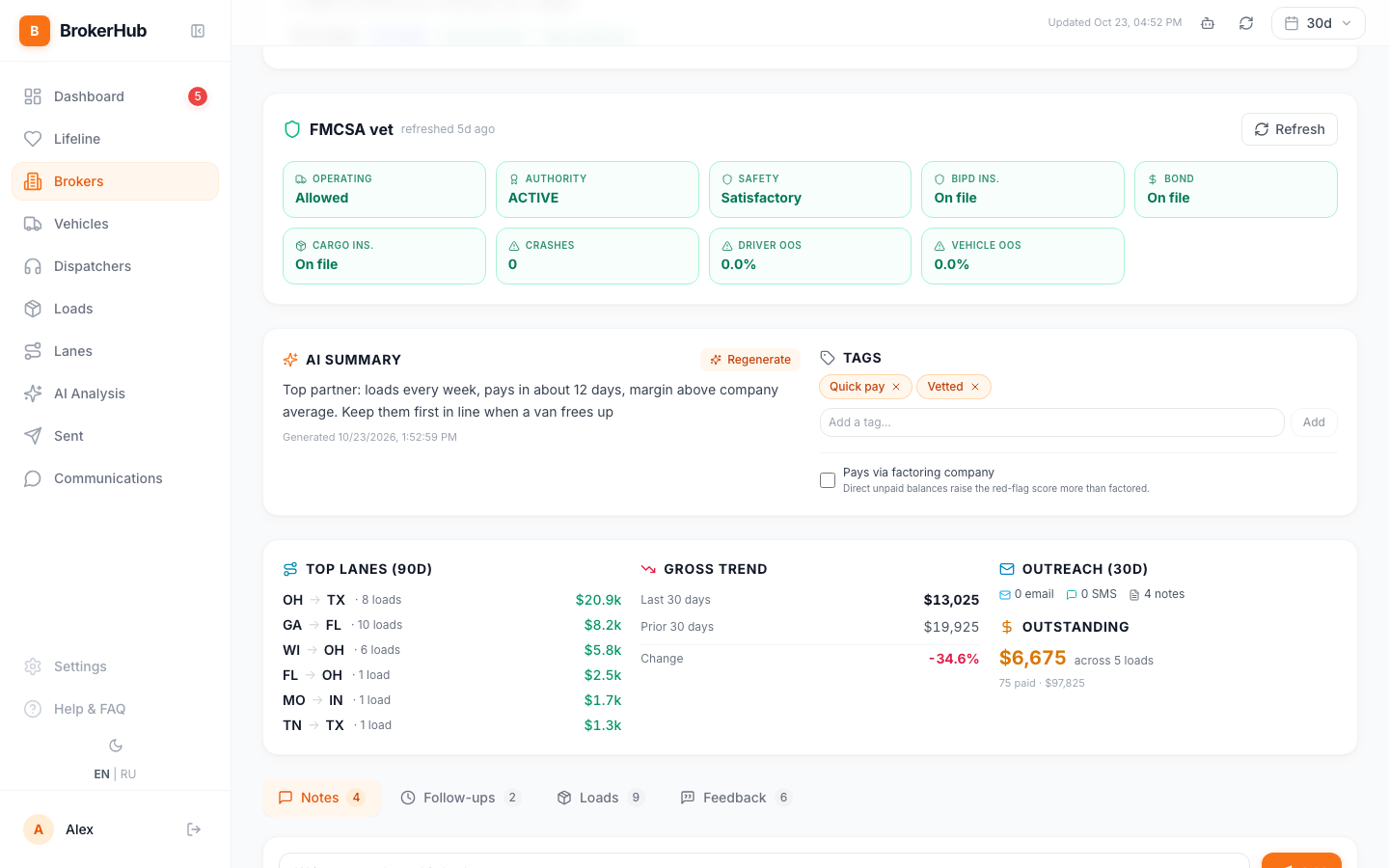
Task: Switch to the Feedback tab
Action: click(x=736, y=798)
